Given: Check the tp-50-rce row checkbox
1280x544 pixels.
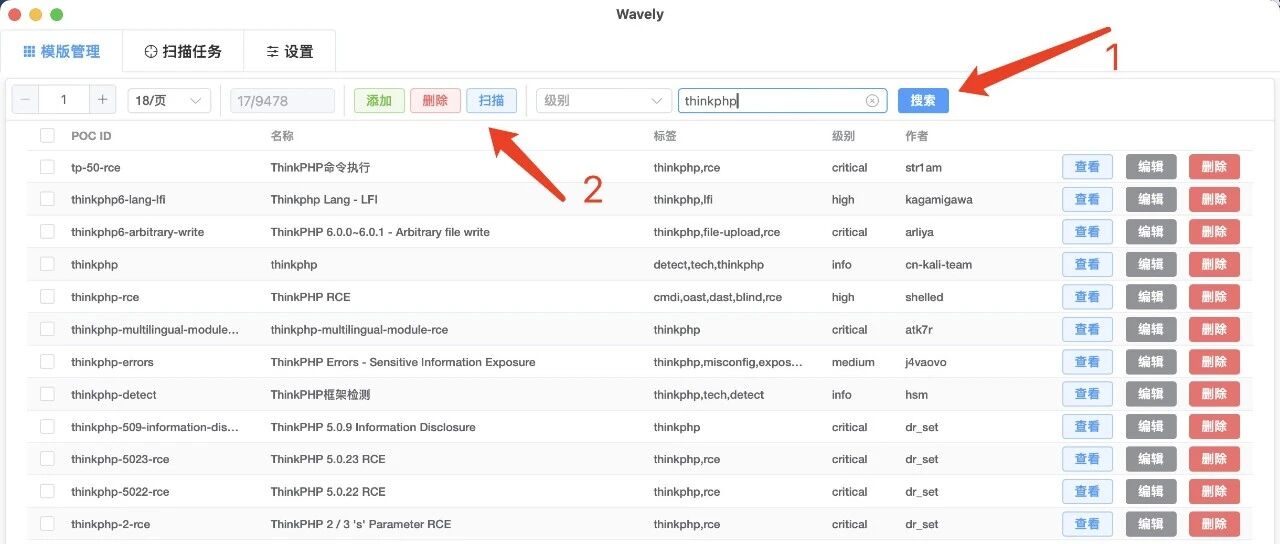Looking at the screenshot, I should pos(47,167).
